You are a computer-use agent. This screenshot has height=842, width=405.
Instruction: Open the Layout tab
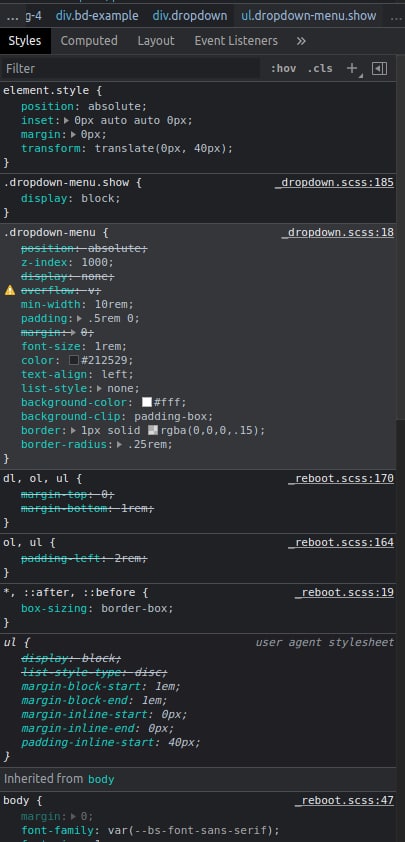coord(156,41)
